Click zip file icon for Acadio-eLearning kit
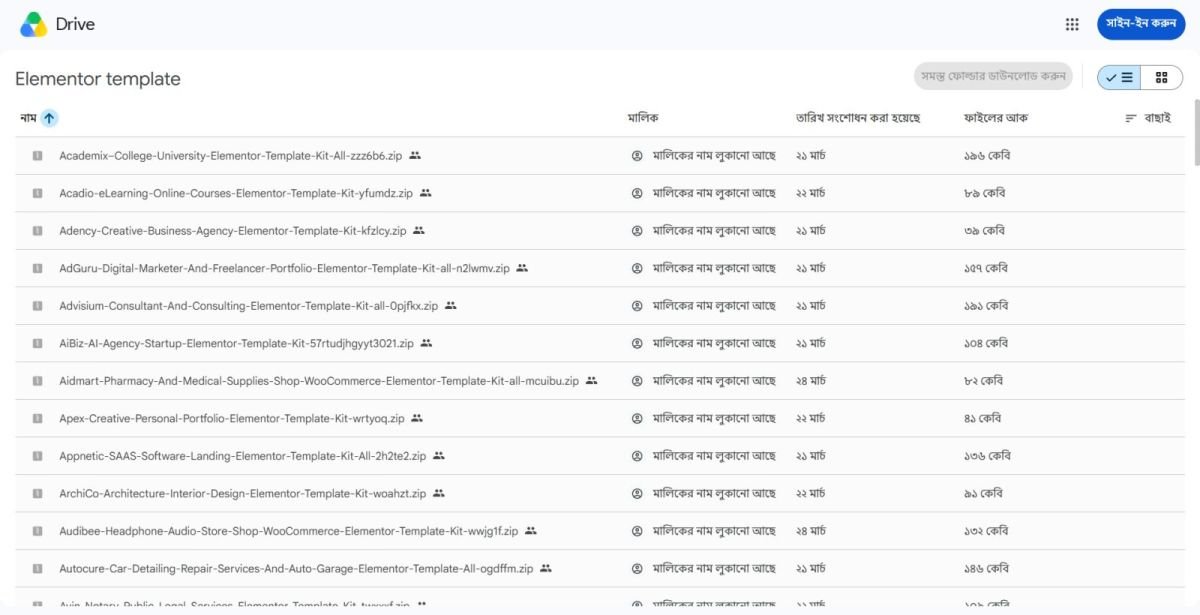1200x615 pixels. [x=37, y=193]
